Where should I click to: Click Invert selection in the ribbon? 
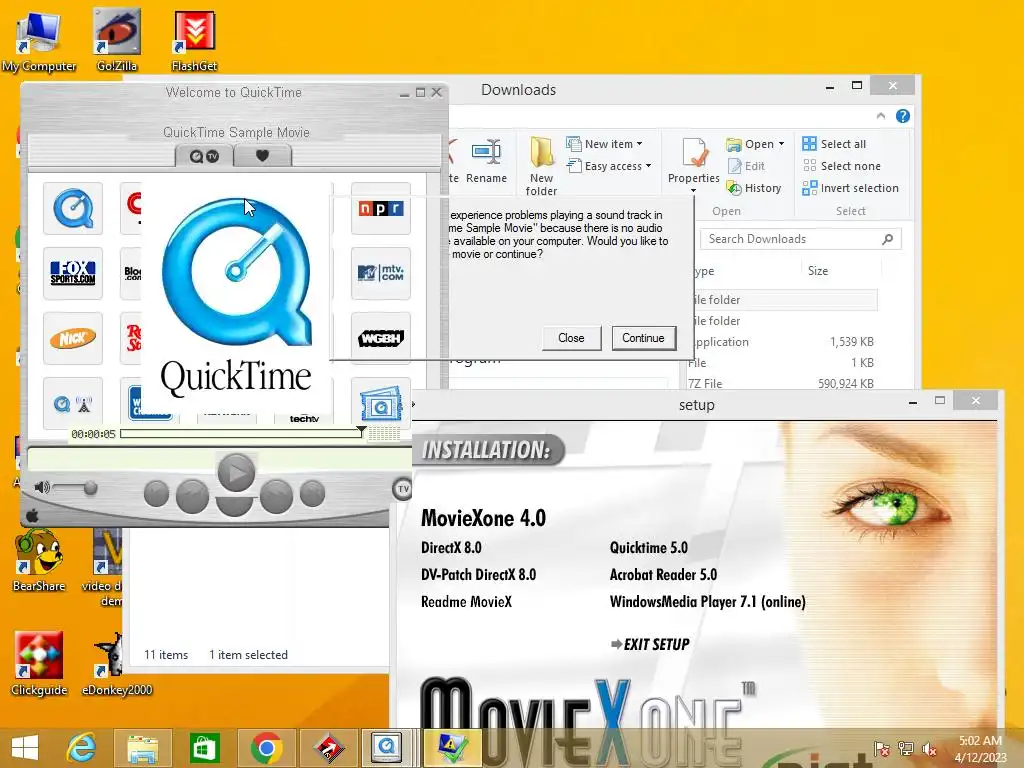[850, 188]
